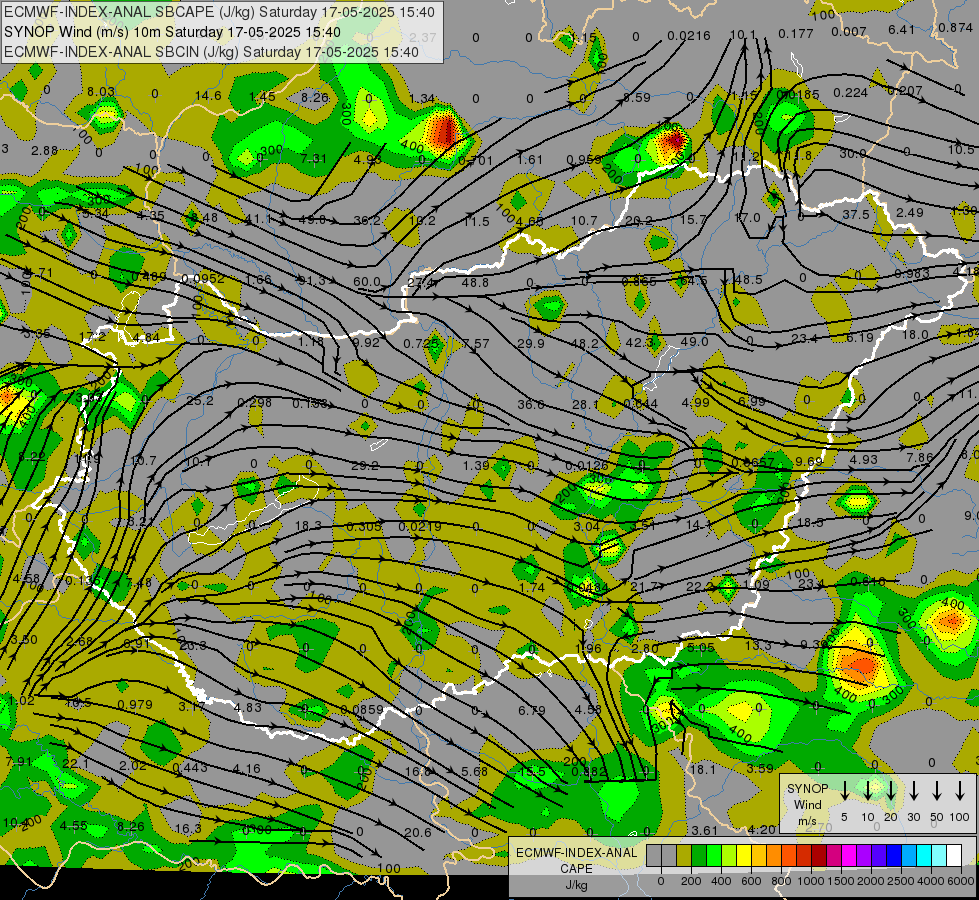Select the map value 9.69
979x900 pixels.
tap(809, 462)
